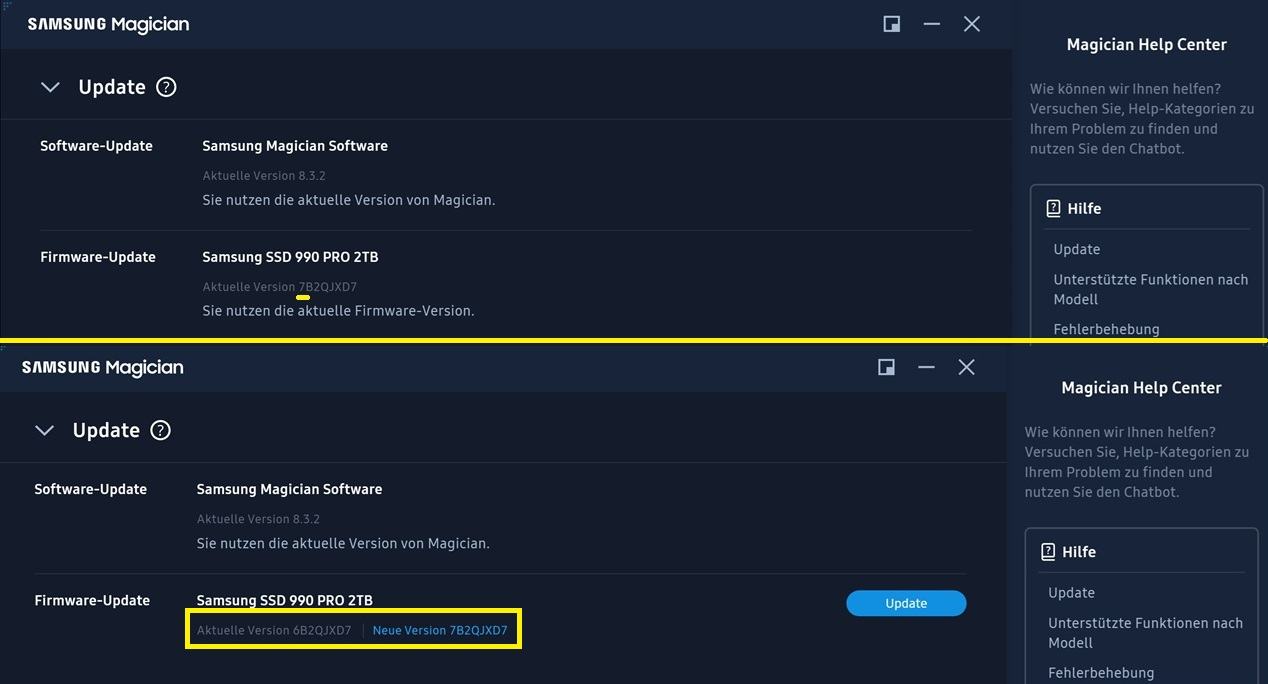Click Samsung SSD 990 PRO 2TB in upper window

[x=290, y=257]
